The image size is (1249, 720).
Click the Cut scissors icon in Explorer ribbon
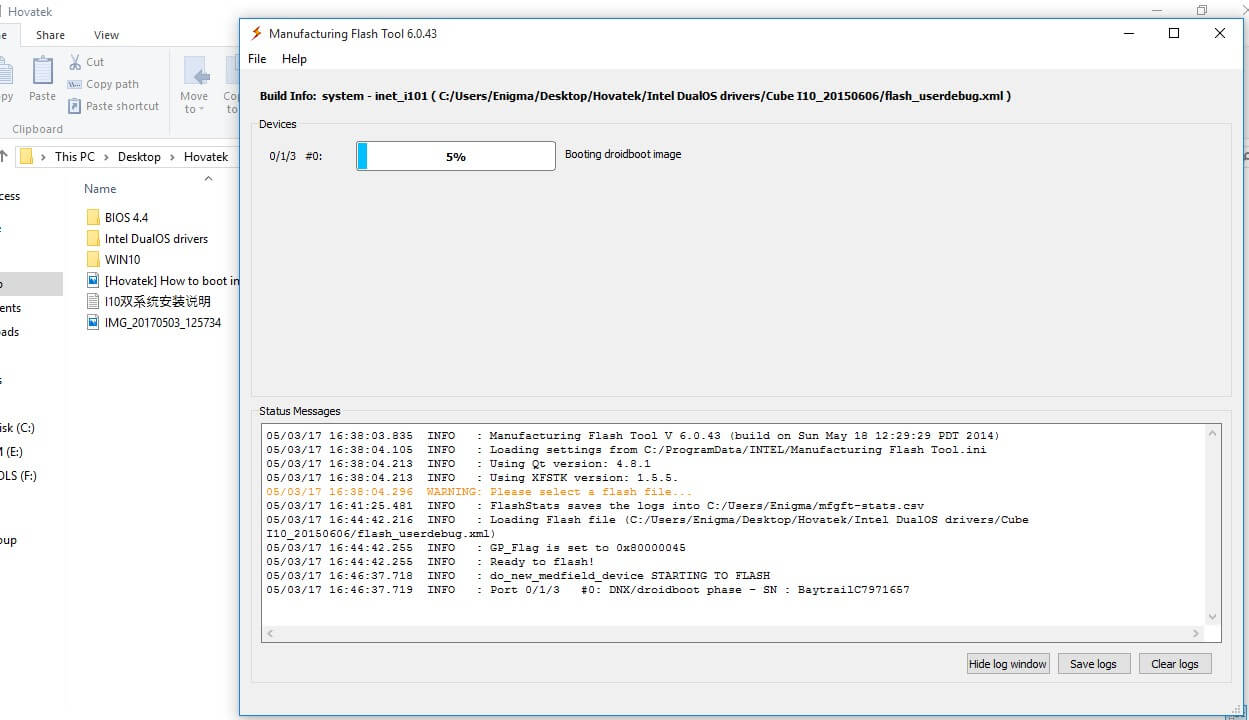(76, 61)
